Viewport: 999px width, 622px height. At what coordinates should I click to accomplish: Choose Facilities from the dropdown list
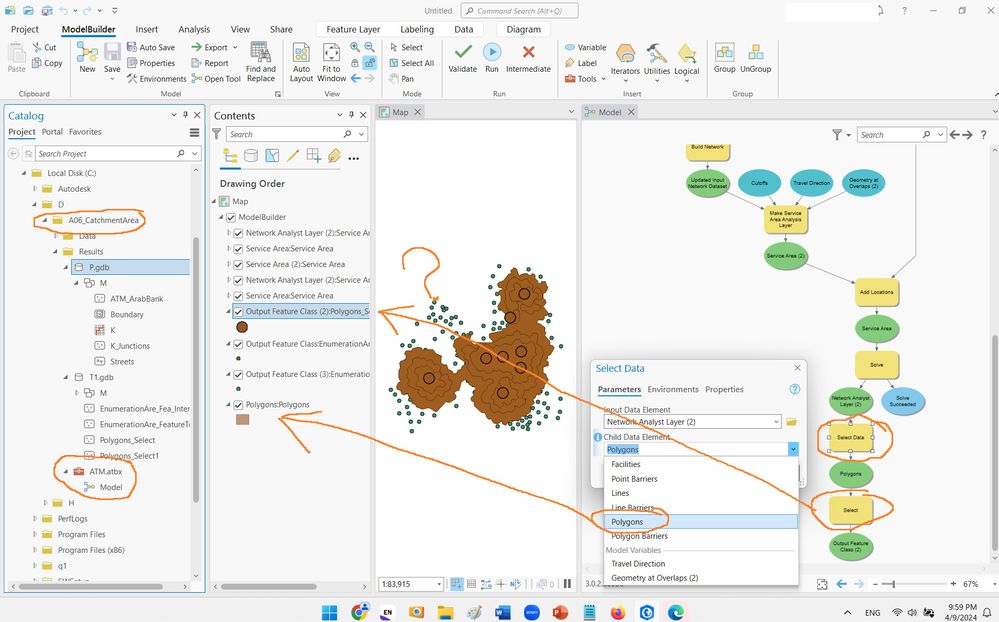tap(701, 465)
